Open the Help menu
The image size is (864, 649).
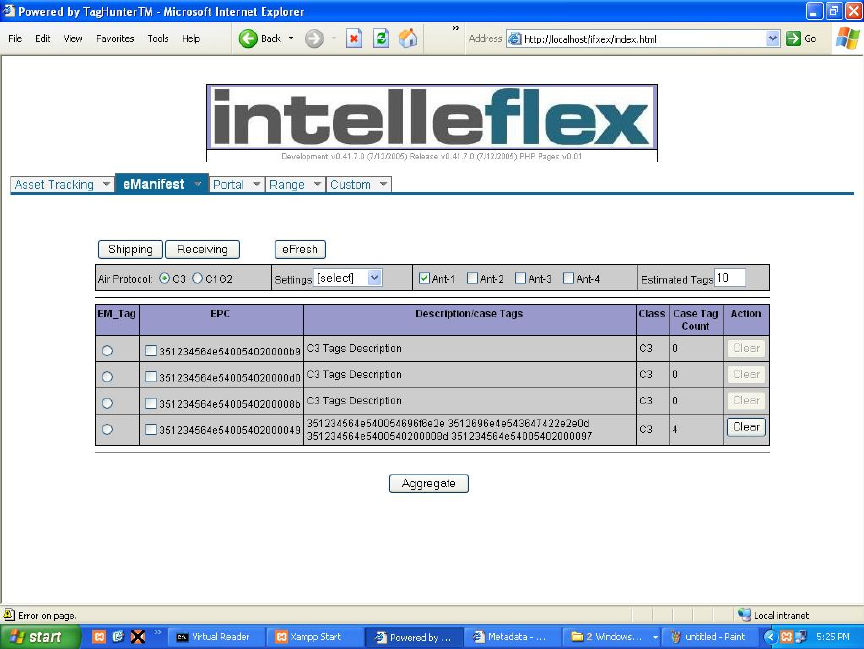(191, 39)
